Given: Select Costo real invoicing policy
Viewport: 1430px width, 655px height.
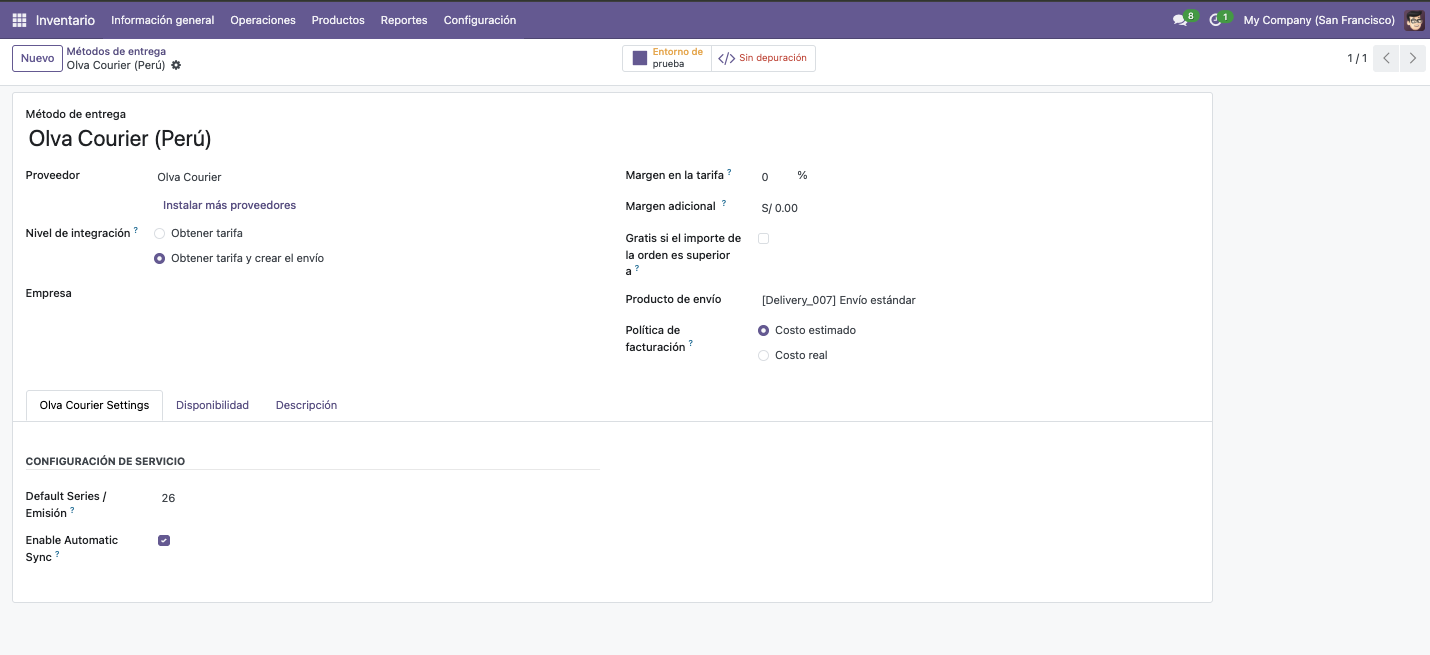Looking at the screenshot, I should (x=764, y=355).
